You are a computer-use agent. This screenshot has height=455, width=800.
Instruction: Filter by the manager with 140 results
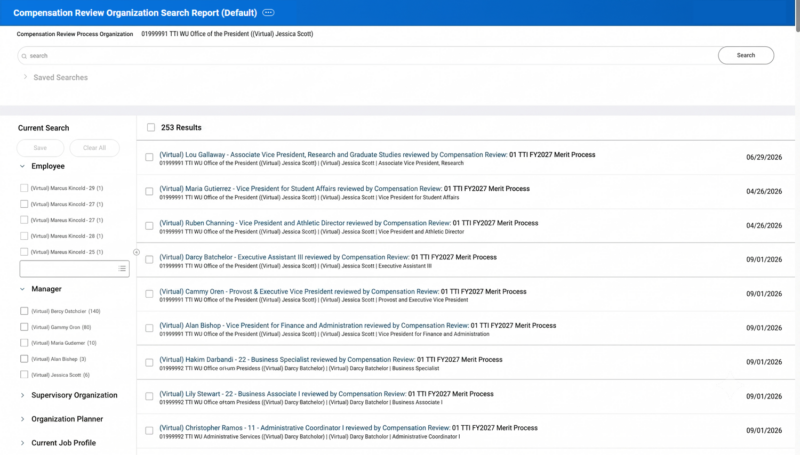tap(24, 311)
